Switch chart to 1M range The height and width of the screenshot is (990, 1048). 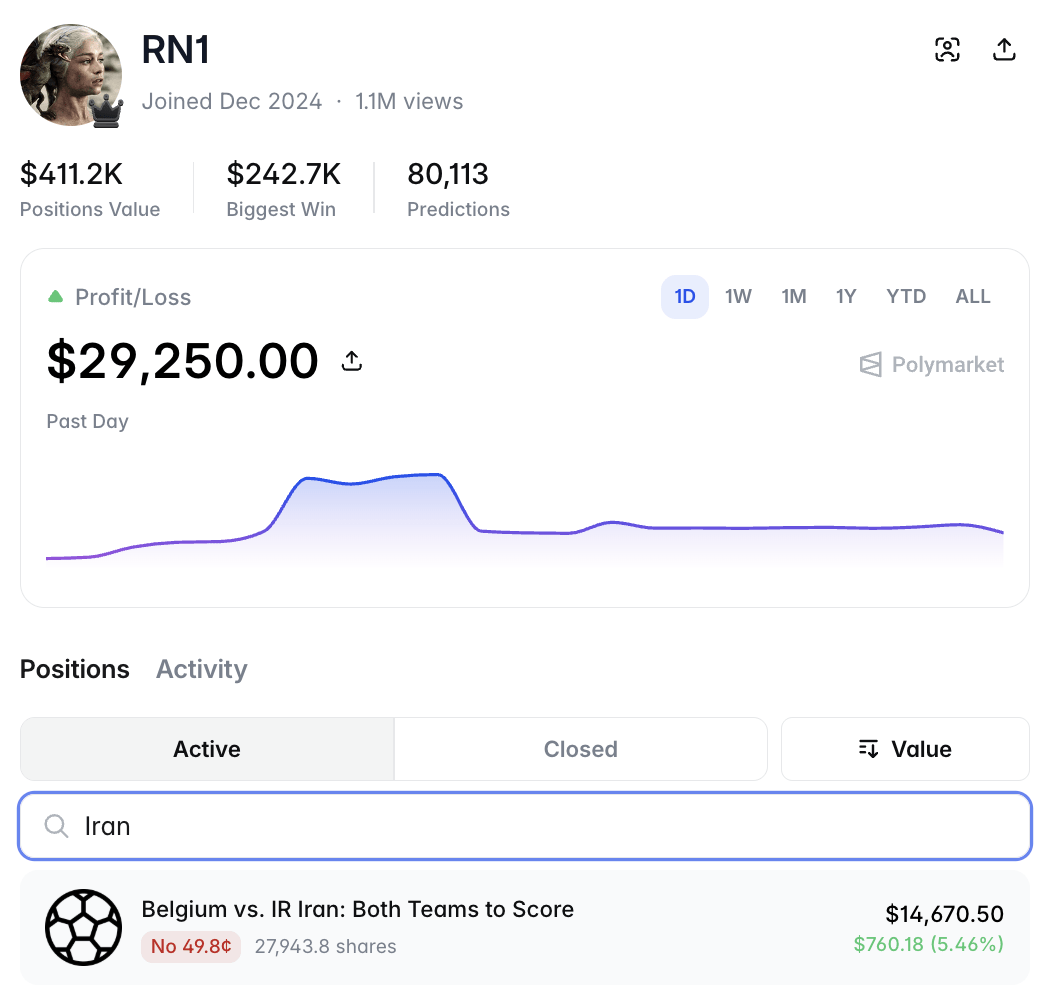(x=793, y=296)
